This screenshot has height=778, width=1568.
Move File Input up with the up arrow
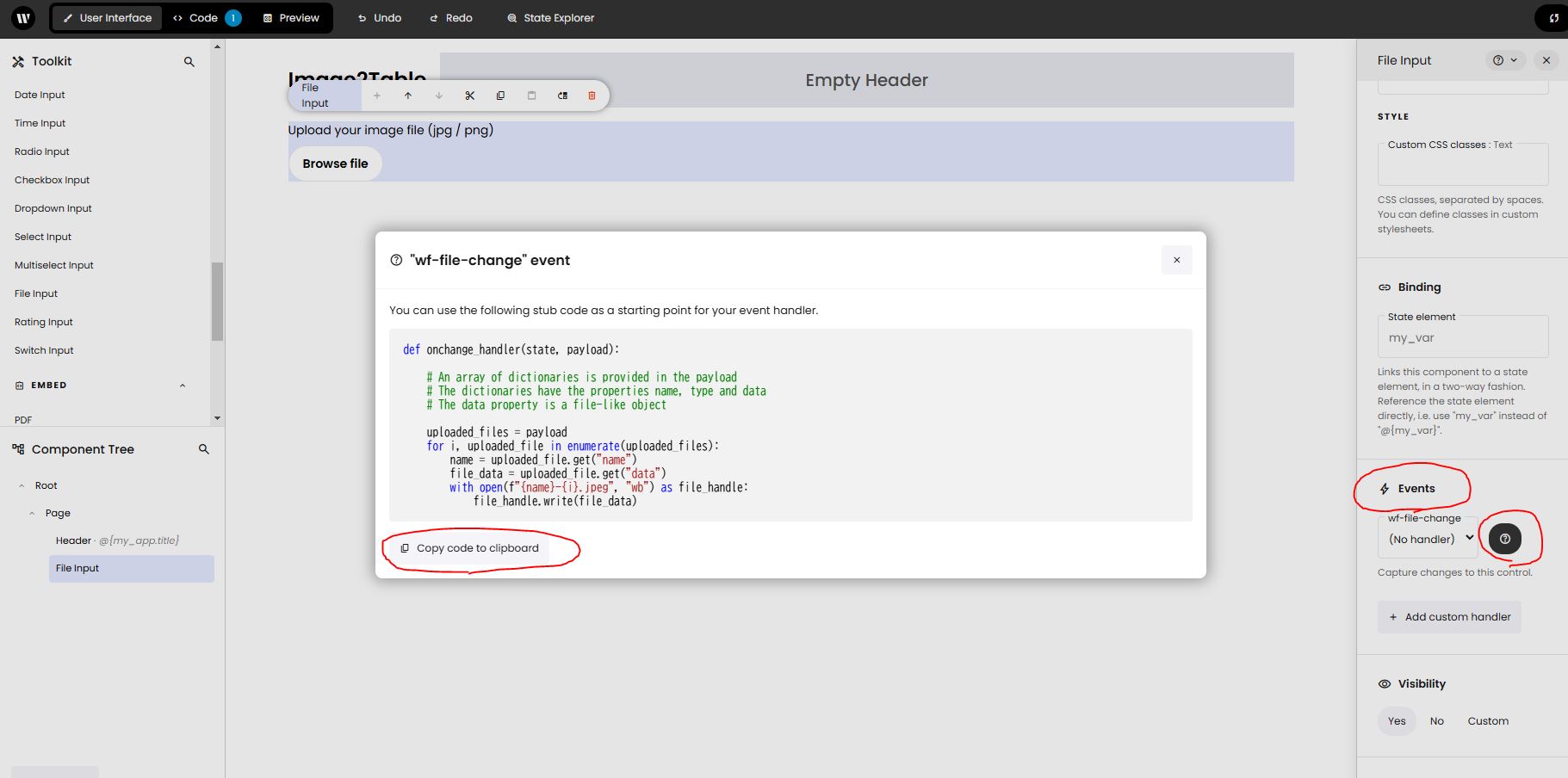(408, 96)
